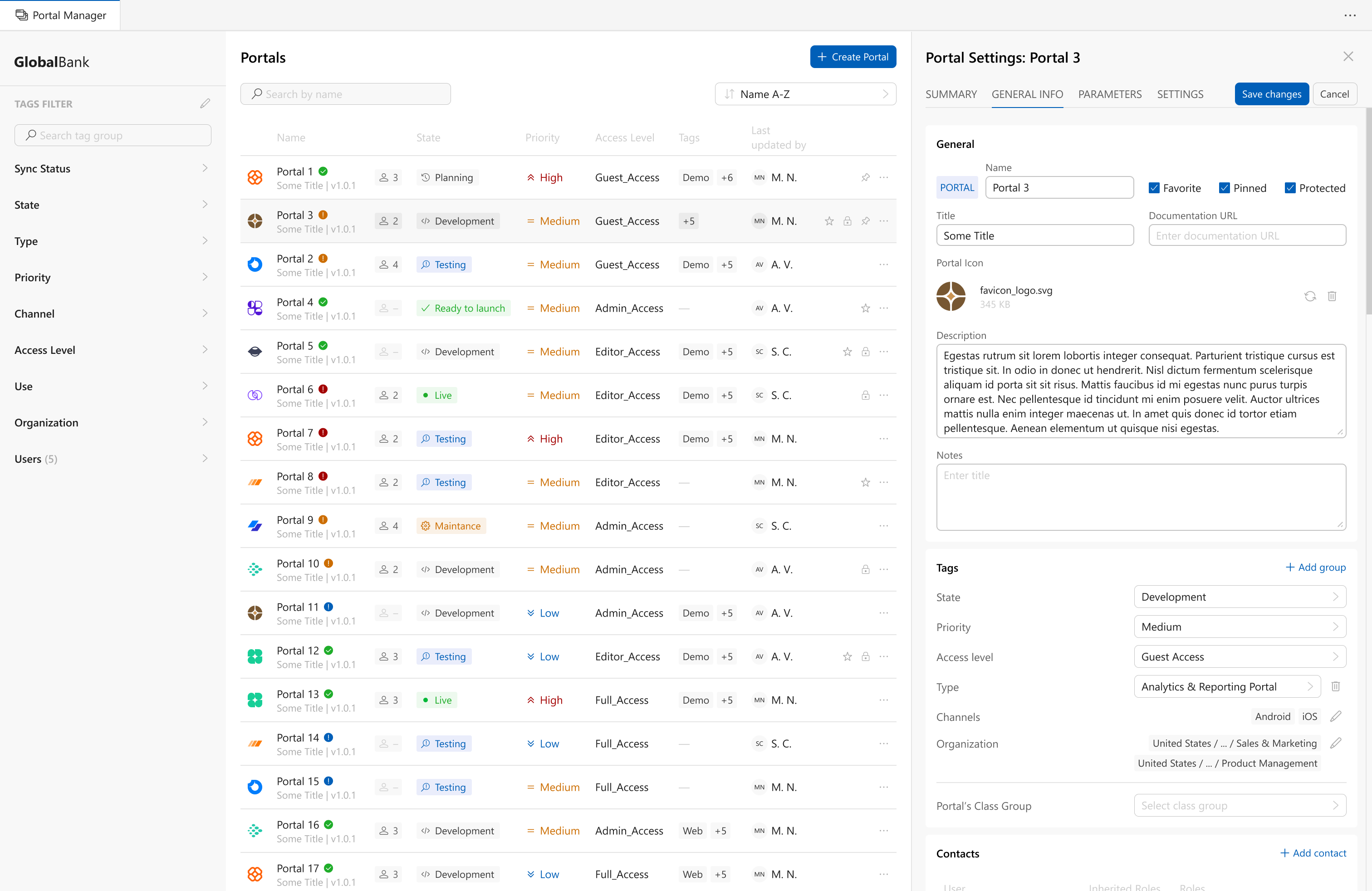Viewport: 1372px width, 891px height.
Task: Click the Search tag group field
Action: 113,136
